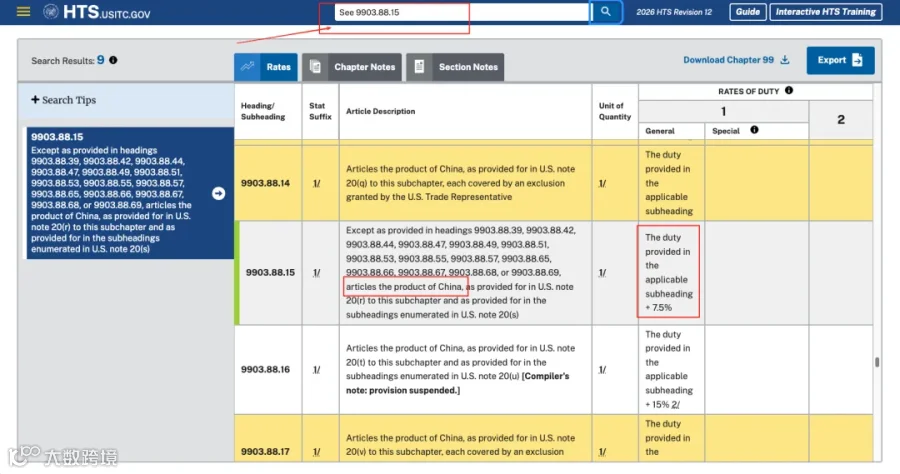Click the column 2 rates header

pyautogui.click(x=841, y=119)
